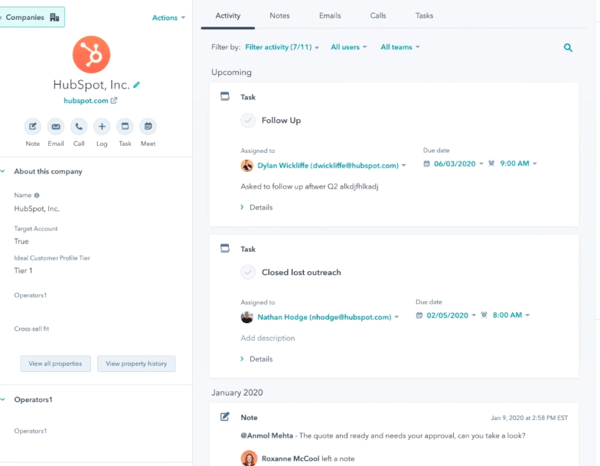Image resolution: width=600 pixels, height=466 pixels.
Task: Click note icon on January 2020 note card
Action: click(x=225, y=417)
